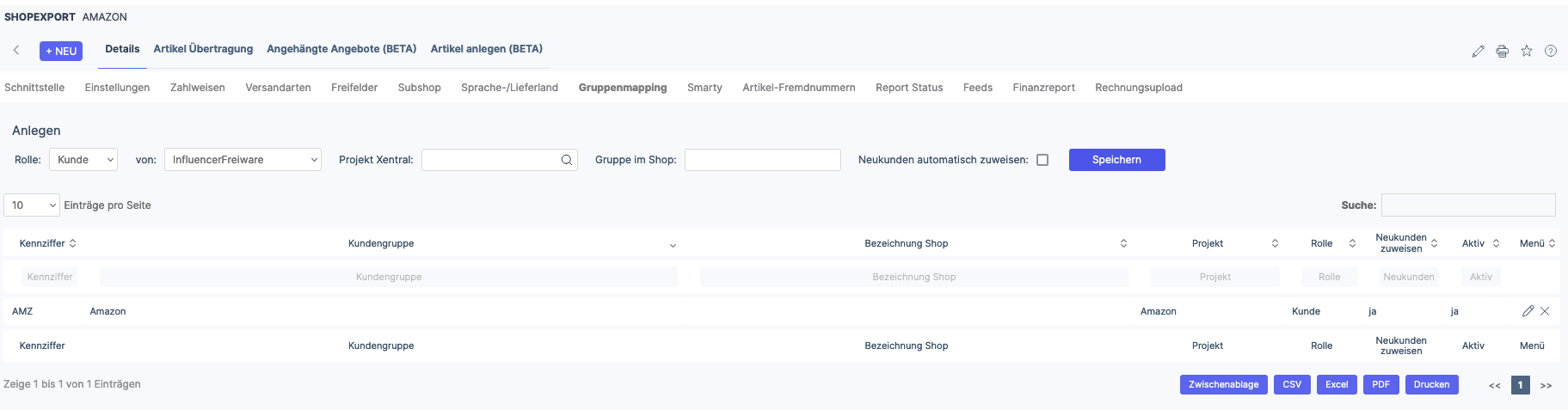The height and width of the screenshot is (410, 1568).
Task: Delete the AMZ Amazon row entry
Action: 1545,311
